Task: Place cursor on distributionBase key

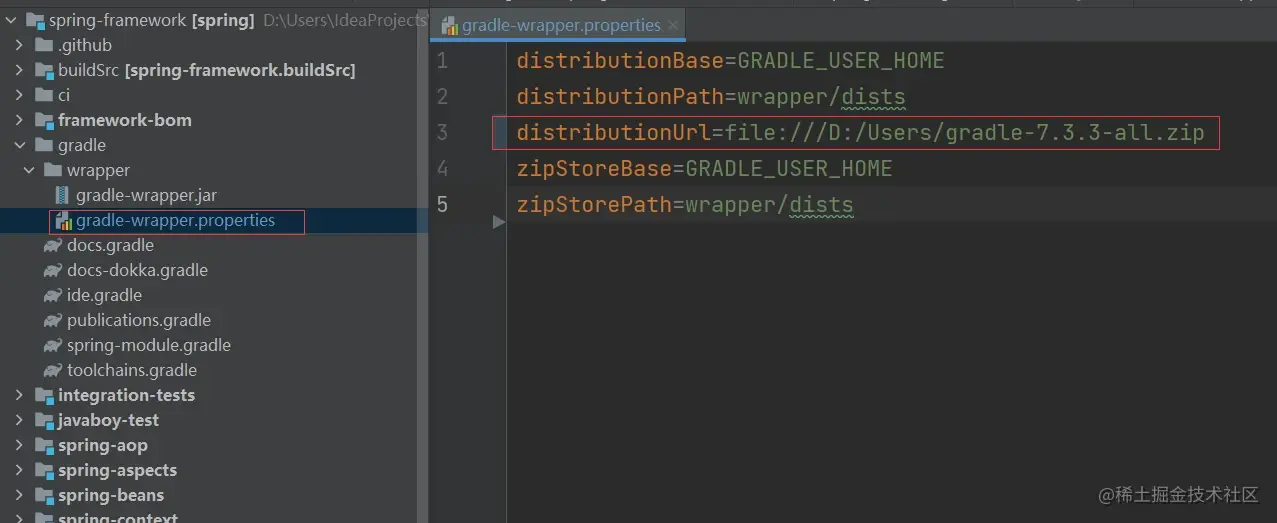Action: (x=620, y=61)
